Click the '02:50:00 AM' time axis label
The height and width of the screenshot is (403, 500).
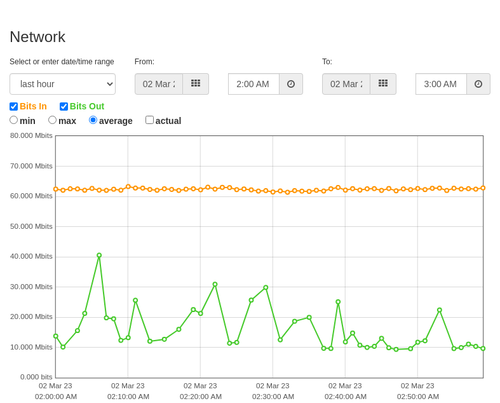click(418, 397)
